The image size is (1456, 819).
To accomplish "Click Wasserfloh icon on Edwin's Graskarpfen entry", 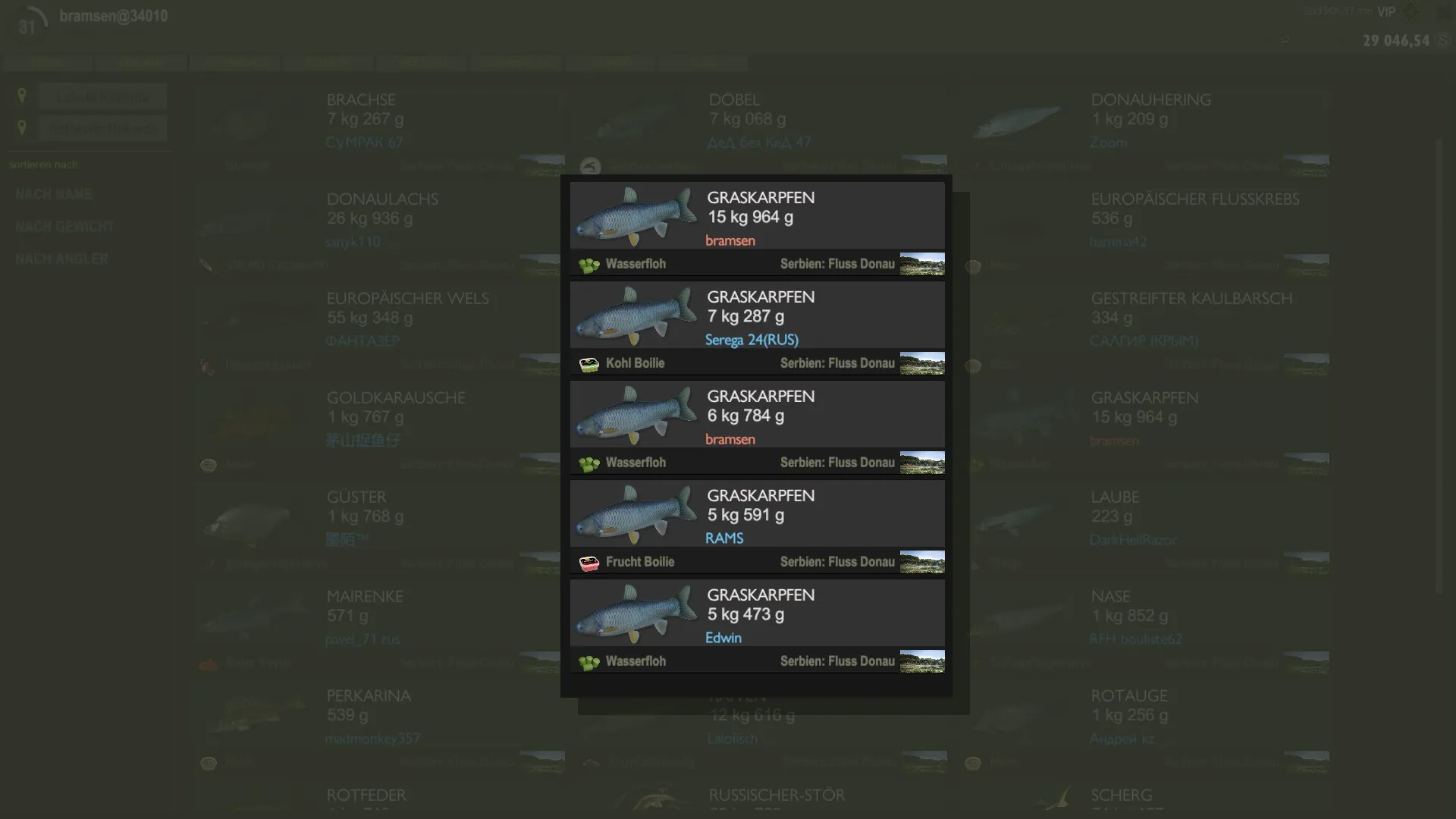I will coord(589,662).
